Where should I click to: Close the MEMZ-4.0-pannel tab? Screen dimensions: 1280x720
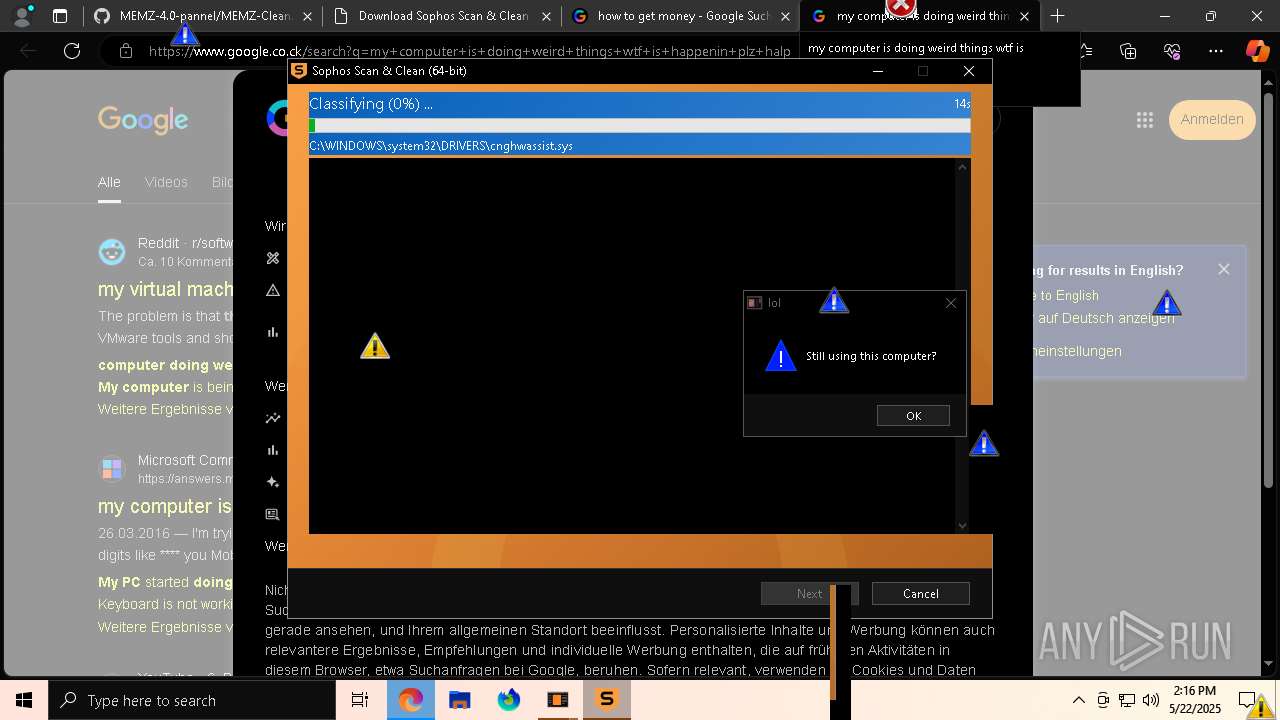tap(307, 16)
